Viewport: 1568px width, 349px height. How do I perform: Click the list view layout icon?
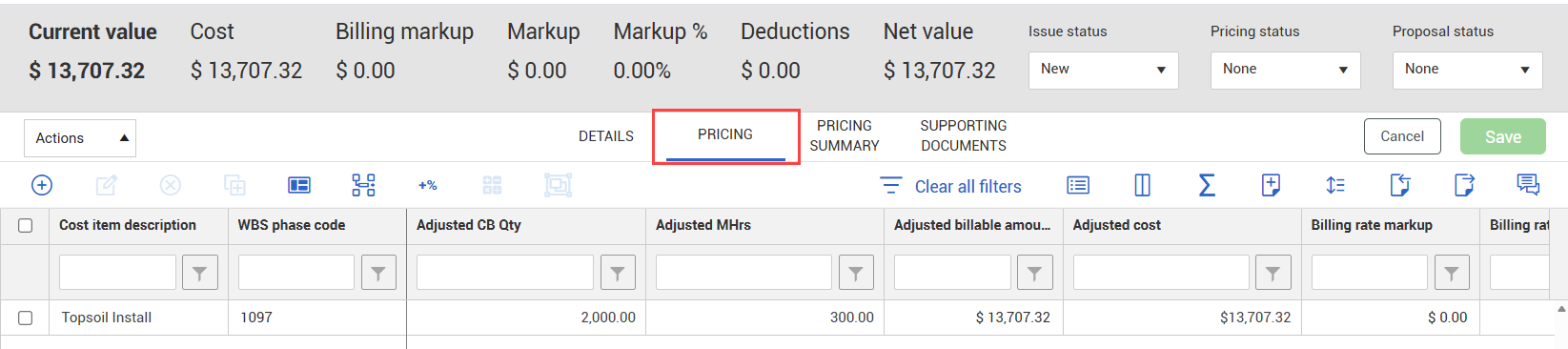click(x=1078, y=185)
